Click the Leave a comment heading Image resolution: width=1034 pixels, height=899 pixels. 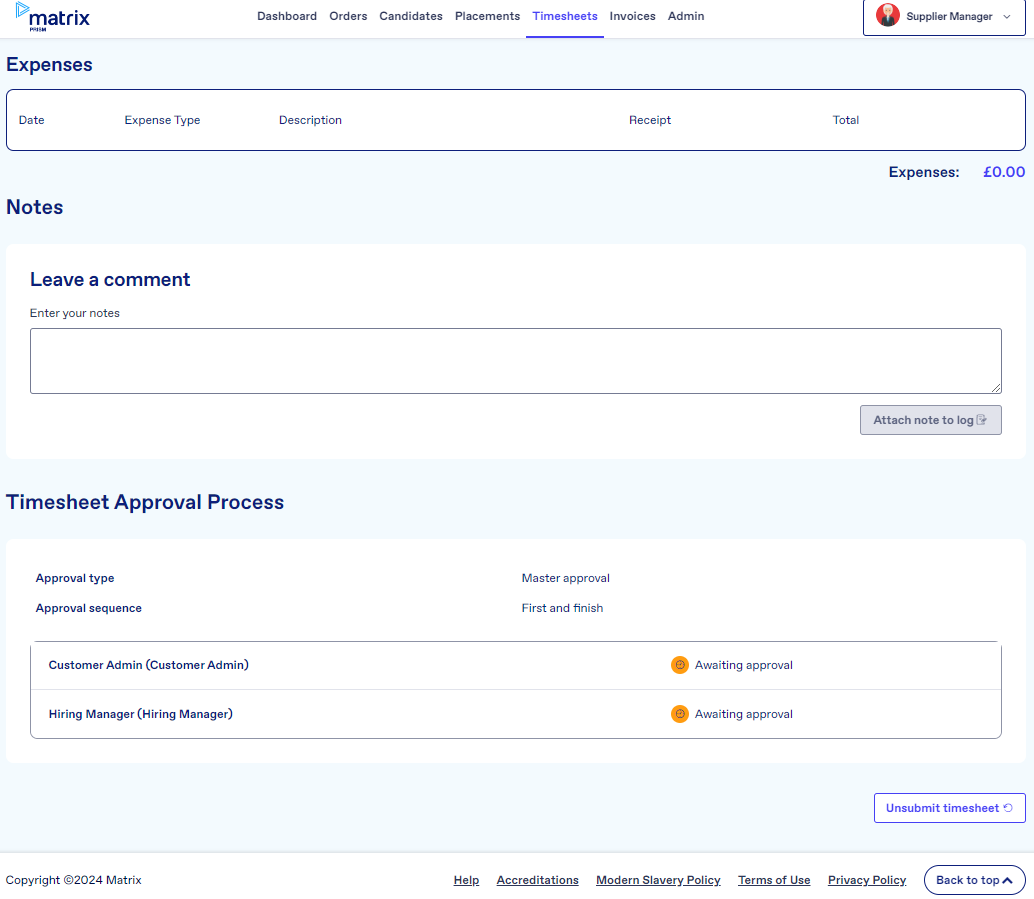[x=110, y=280]
